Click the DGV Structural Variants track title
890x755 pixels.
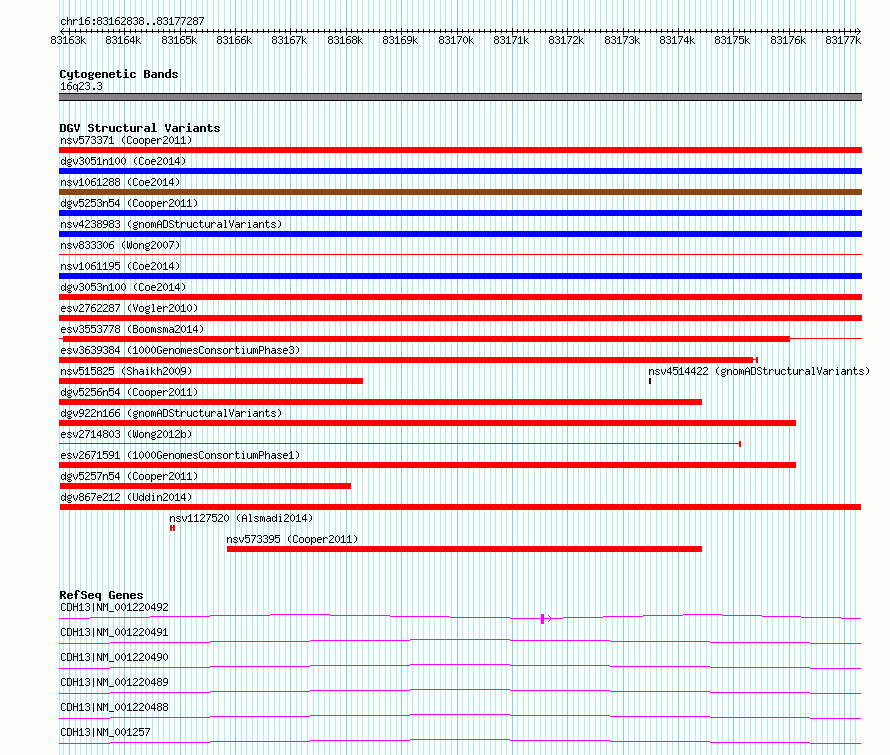140,128
